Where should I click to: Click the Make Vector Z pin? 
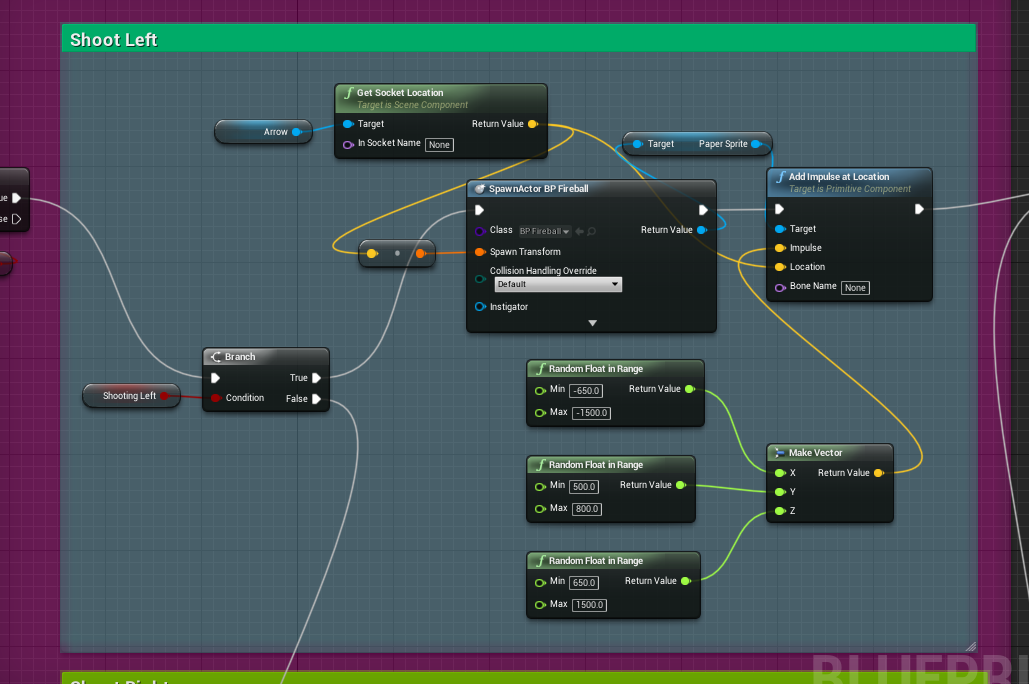[x=780, y=511]
